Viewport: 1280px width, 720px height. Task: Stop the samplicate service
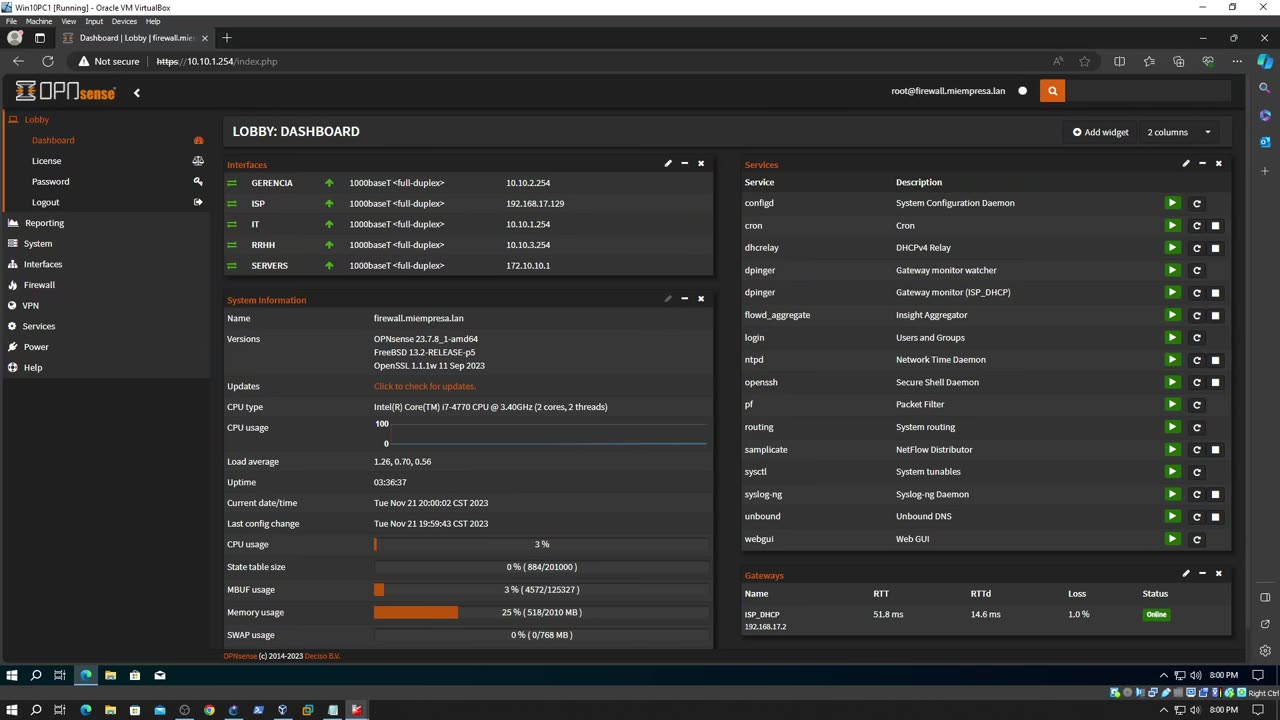point(1216,450)
